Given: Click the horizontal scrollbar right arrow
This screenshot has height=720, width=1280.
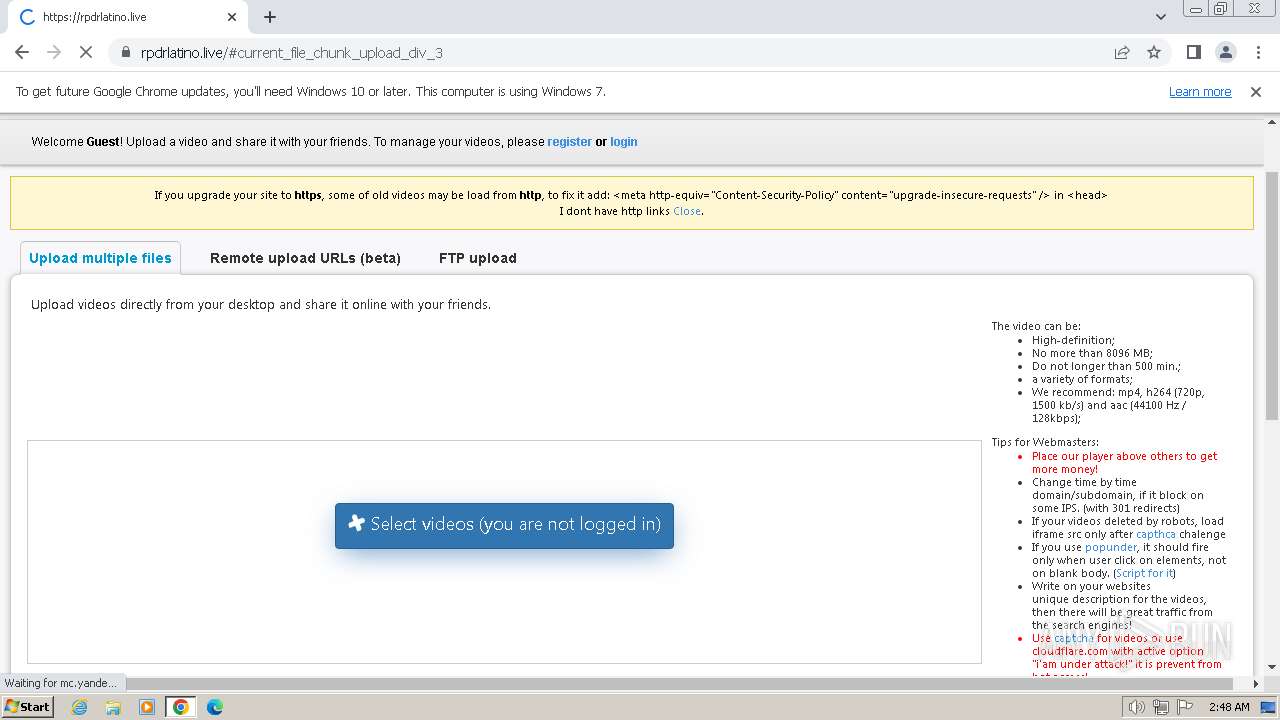Looking at the screenshot, I should pyautogui.click(x=1256, y=684).
